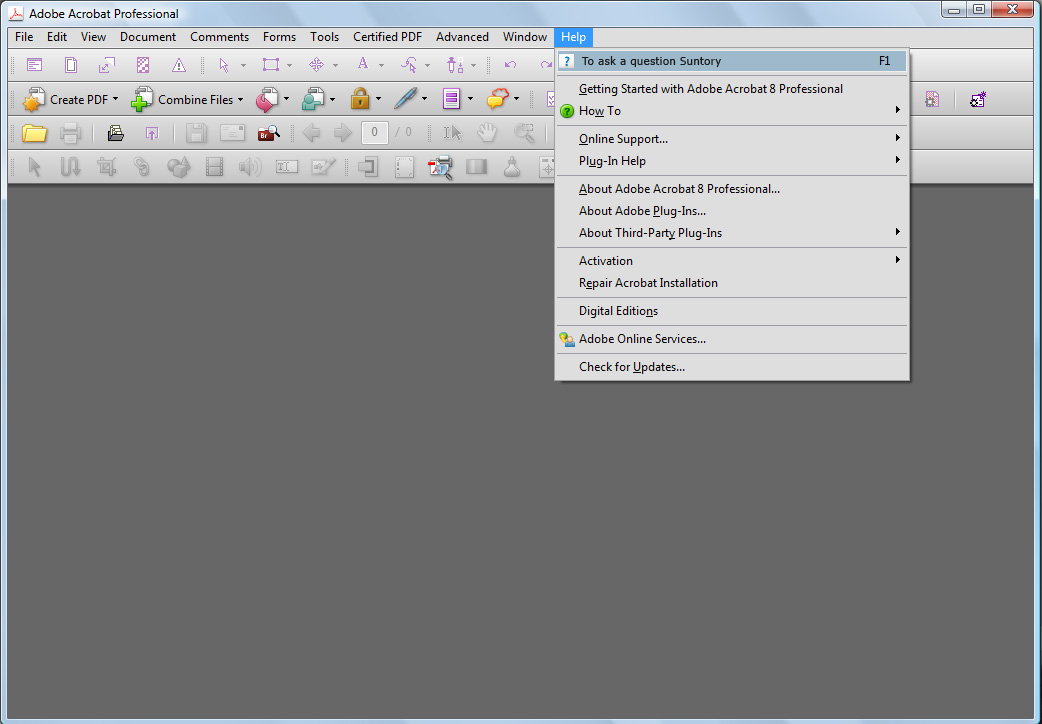Select the text Select tool icon
The image size is (1042, 724).
click(453, 133)
